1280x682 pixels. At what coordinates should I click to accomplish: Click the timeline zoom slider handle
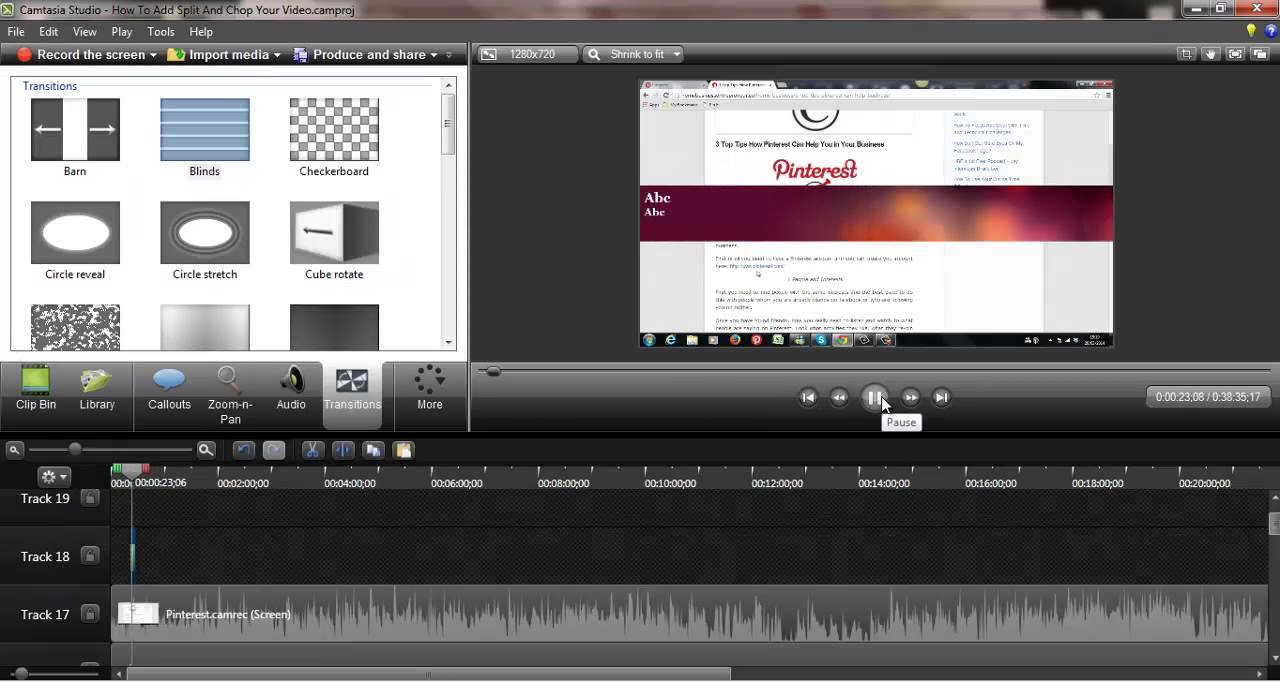tap(75, 450)
